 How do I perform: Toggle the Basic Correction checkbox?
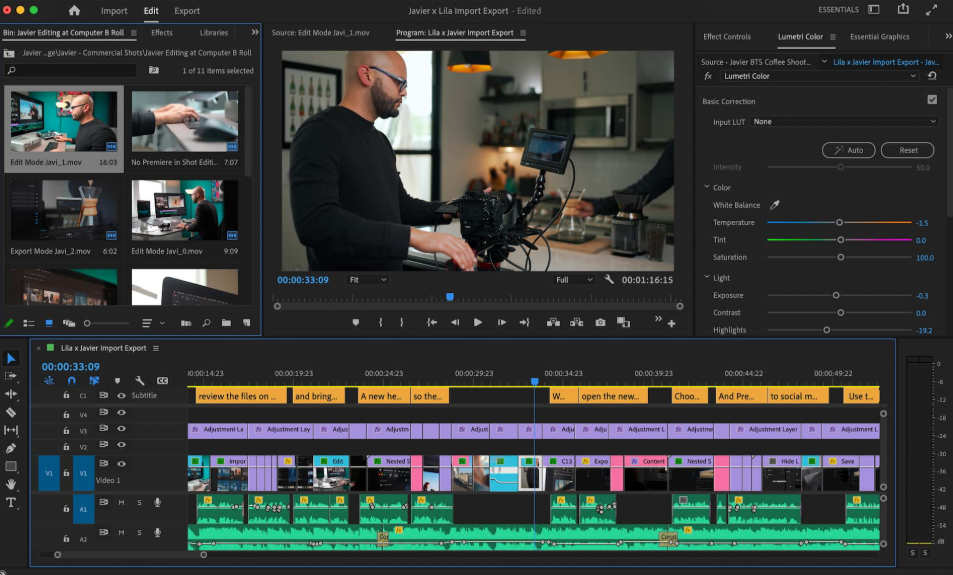(932, 100)
